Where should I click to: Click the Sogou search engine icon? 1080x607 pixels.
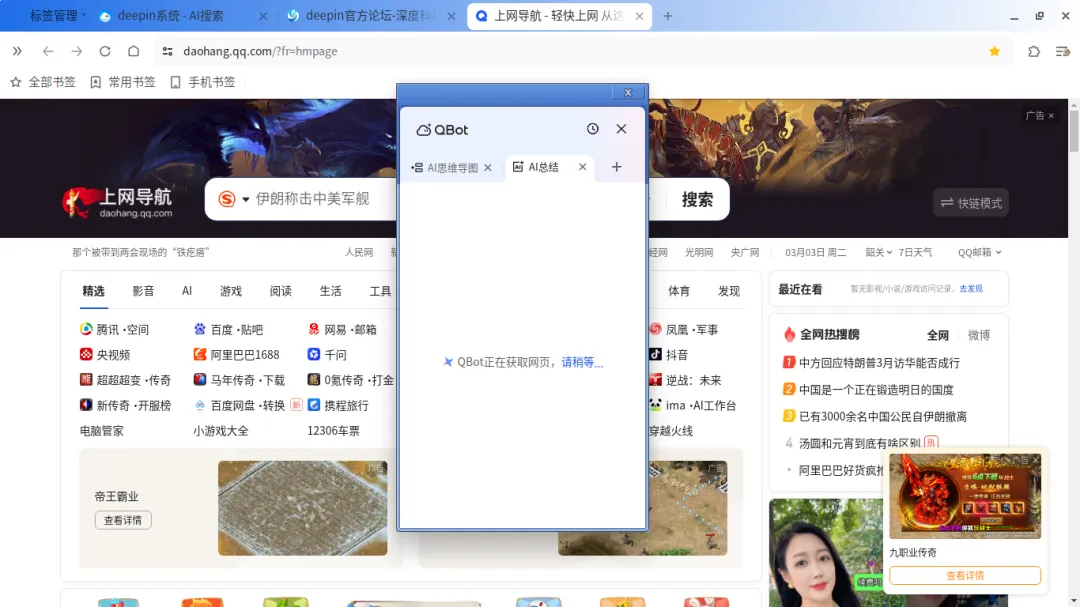coord(227,199)
